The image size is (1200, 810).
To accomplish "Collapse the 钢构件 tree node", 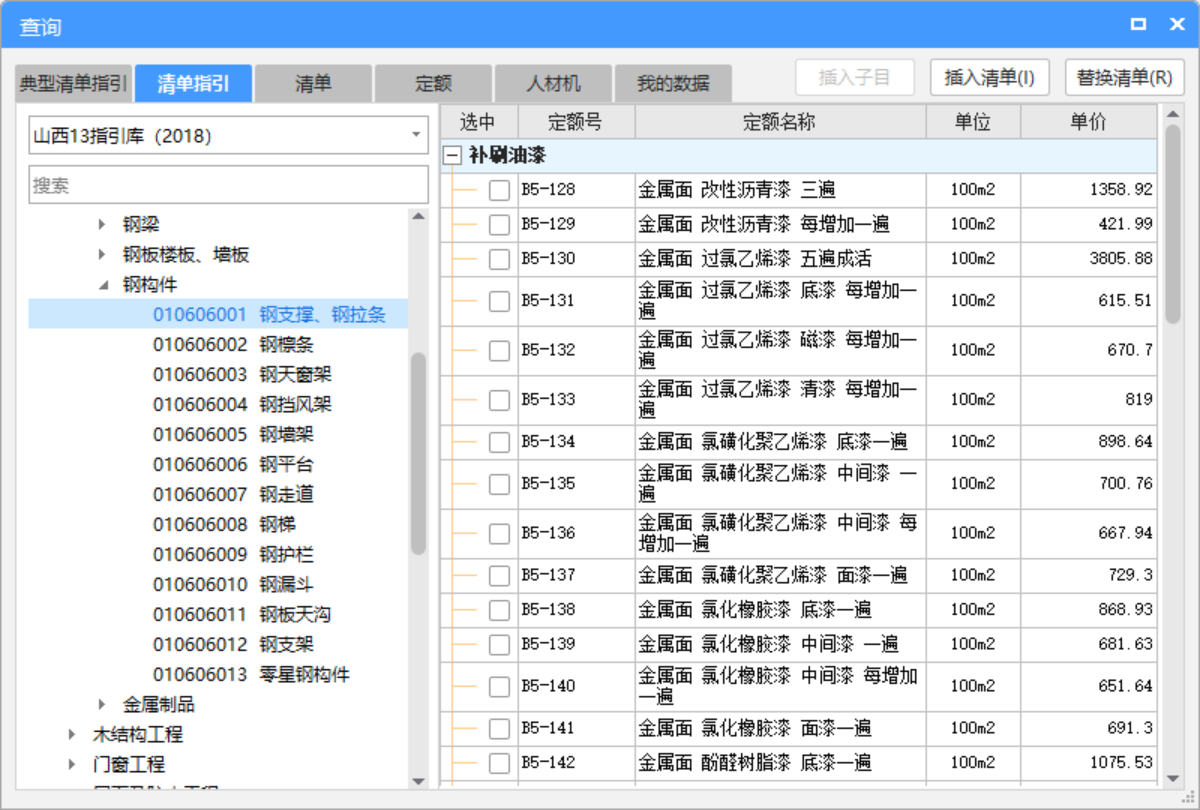I will pyautogui.click(x=102, y=285).
